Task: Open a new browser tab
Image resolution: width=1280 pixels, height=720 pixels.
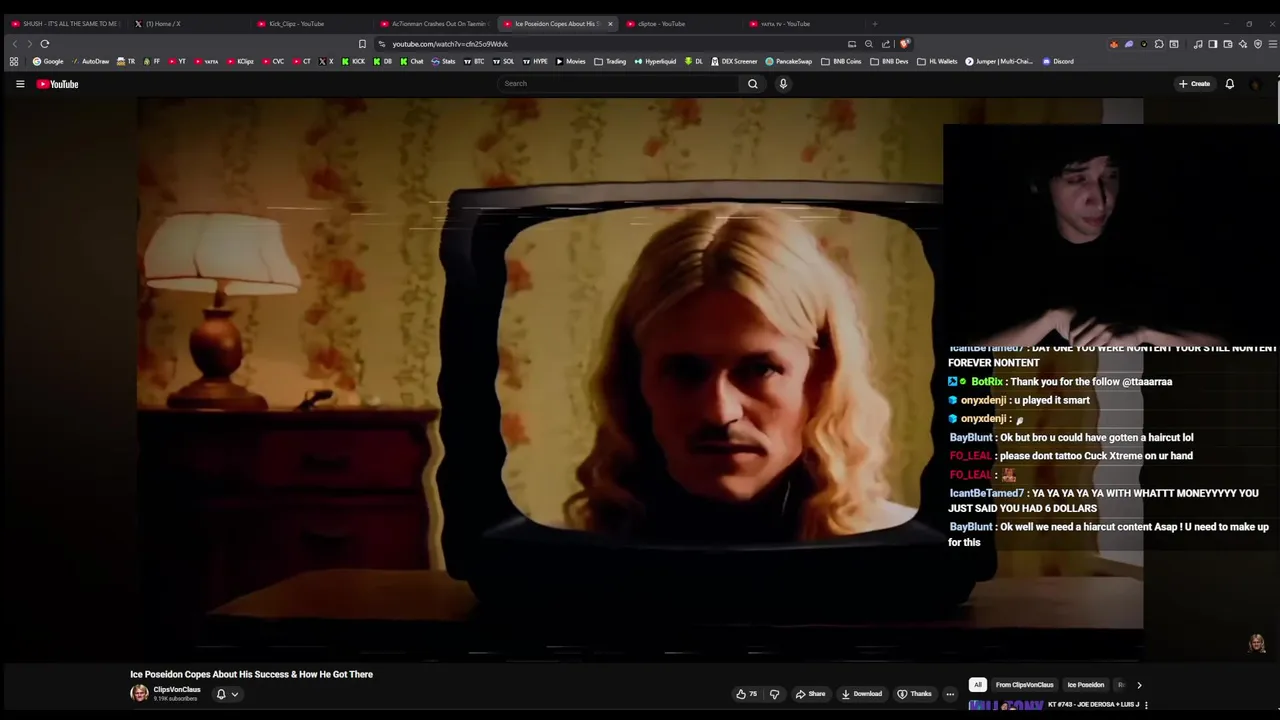Action: click(875, 24)
